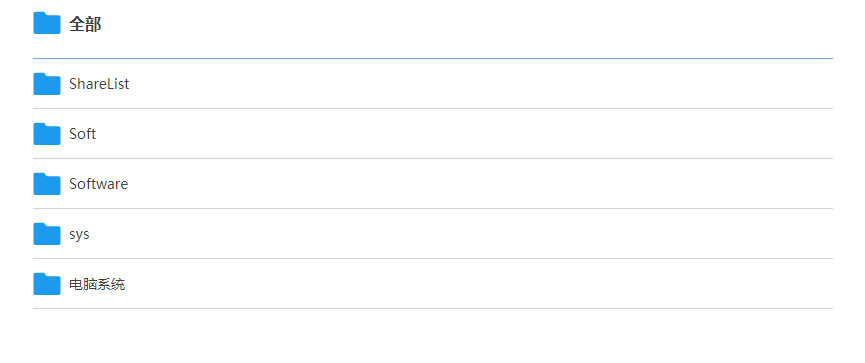The height and width of the screenshot is (363, 865).
Task: Select the 电脑系统 row's blank area
Action: coord(480,284)
